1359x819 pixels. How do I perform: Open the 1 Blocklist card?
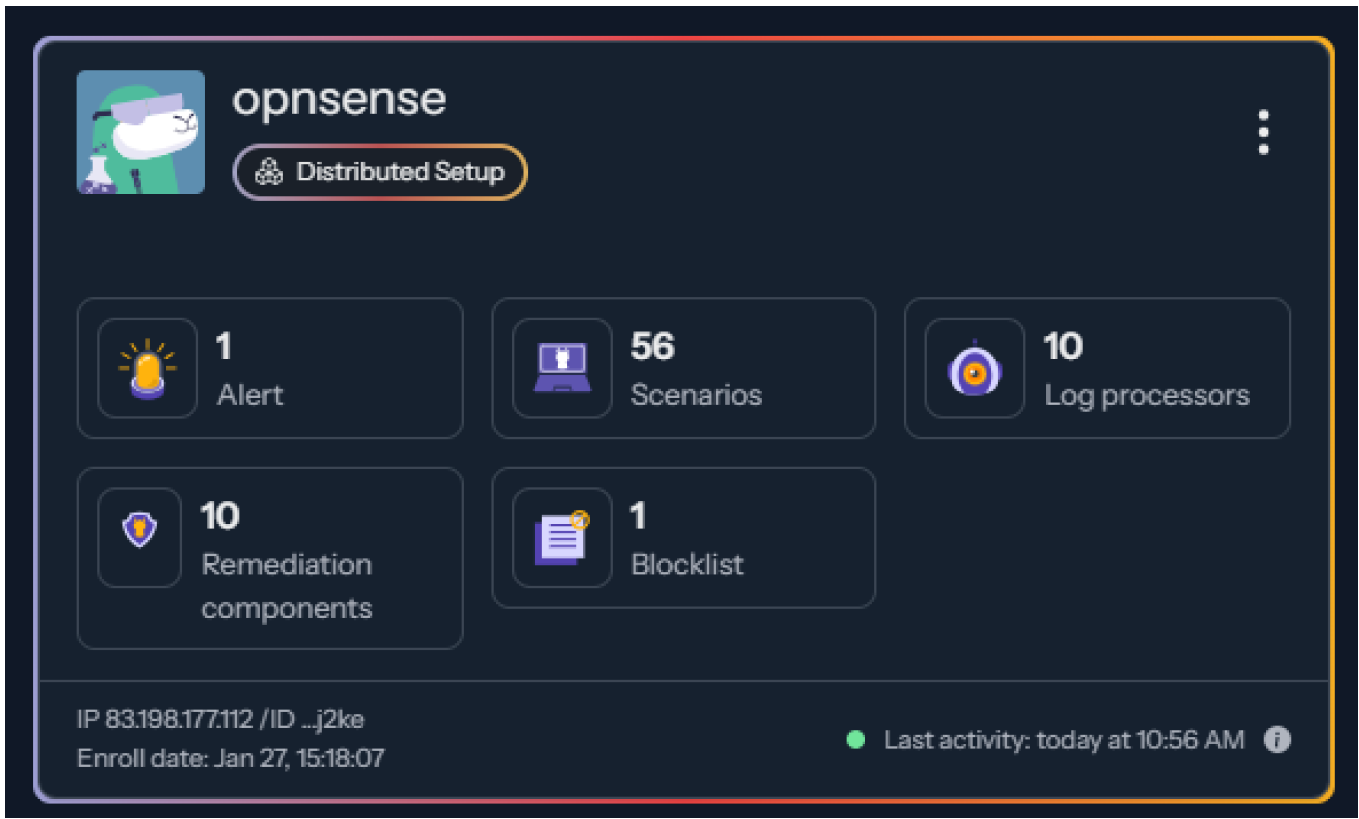(684, 538)
